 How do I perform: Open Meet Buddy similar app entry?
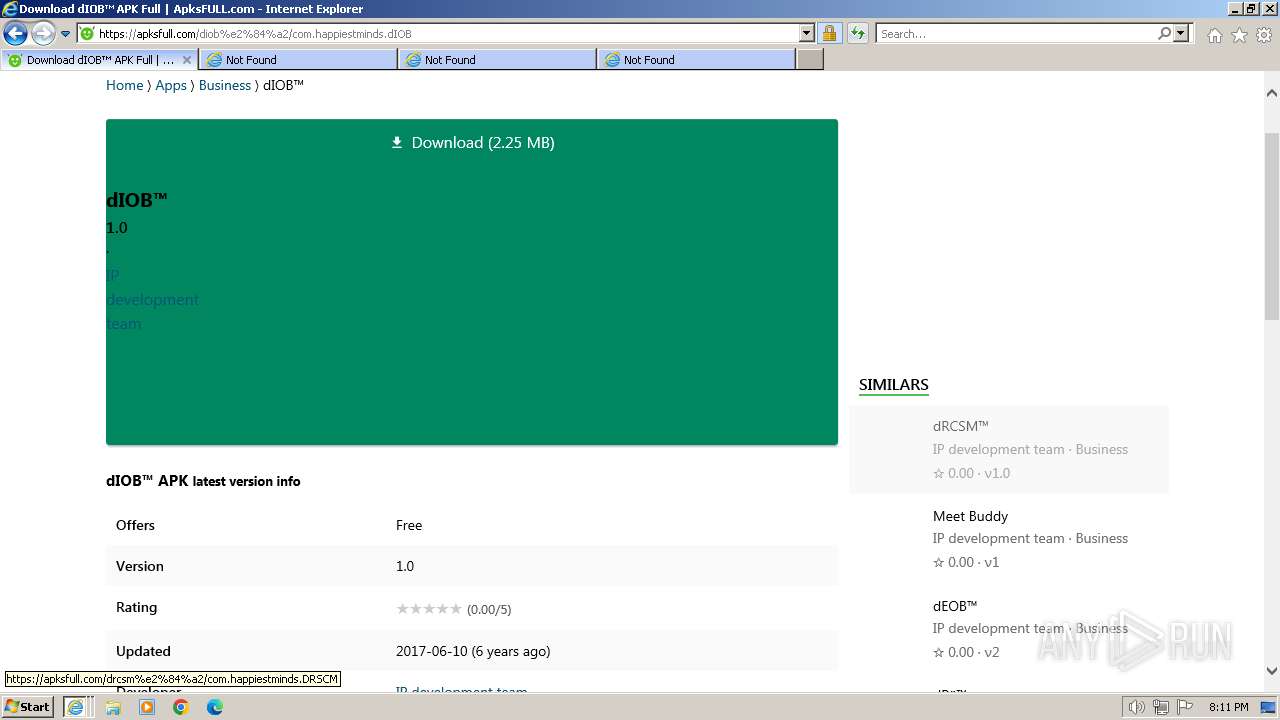pos(1009,539)
